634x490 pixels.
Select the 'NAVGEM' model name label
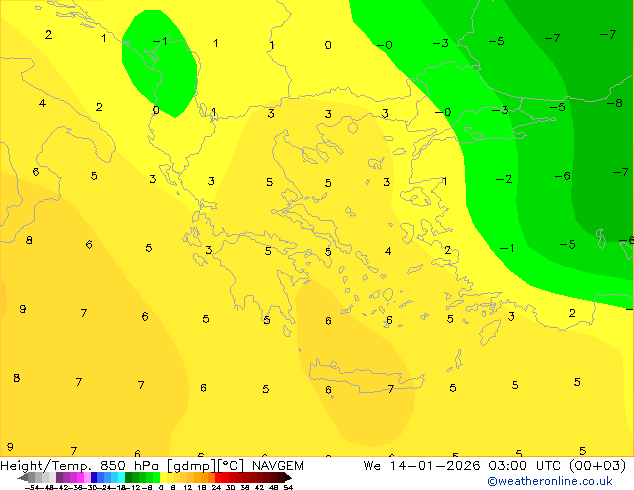(278, 466)
